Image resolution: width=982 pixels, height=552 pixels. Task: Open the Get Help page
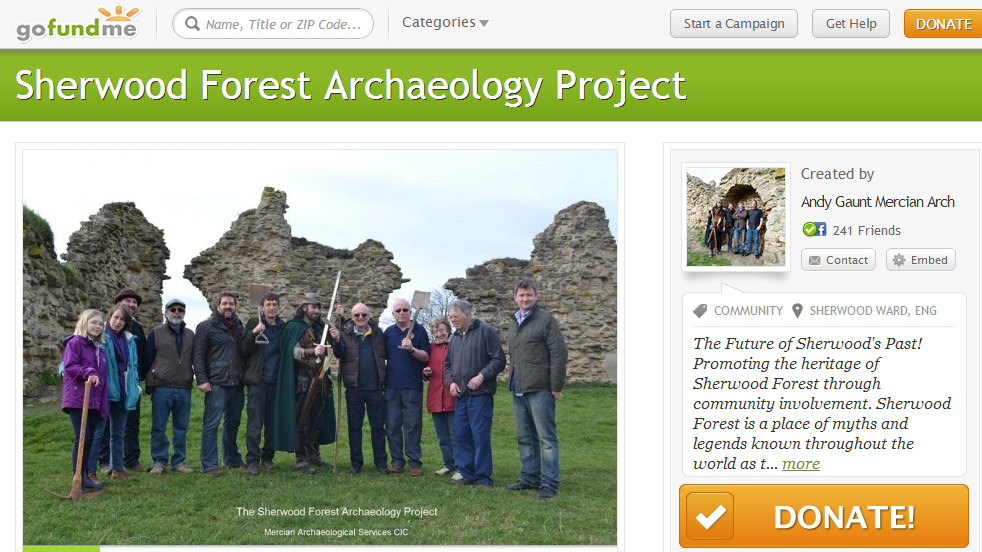tap(850, 24)
